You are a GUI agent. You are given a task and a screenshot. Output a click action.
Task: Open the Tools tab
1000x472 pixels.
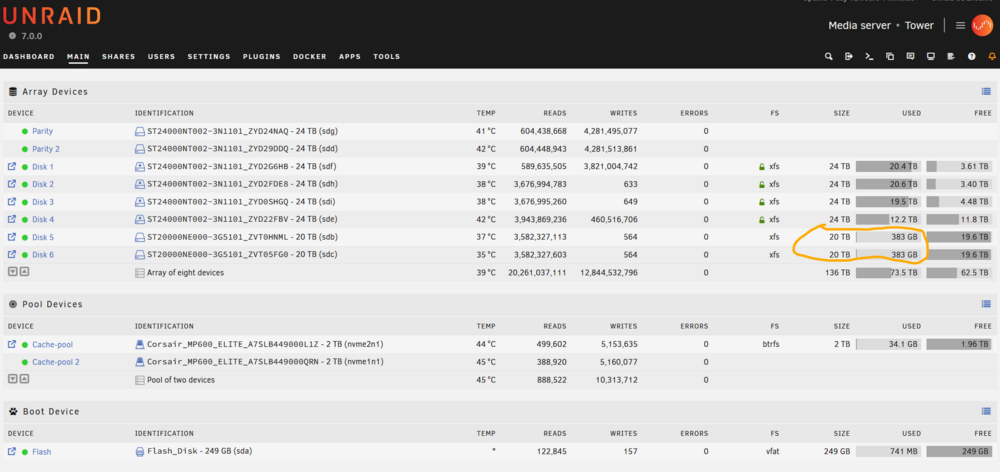[x=386, y=57]
